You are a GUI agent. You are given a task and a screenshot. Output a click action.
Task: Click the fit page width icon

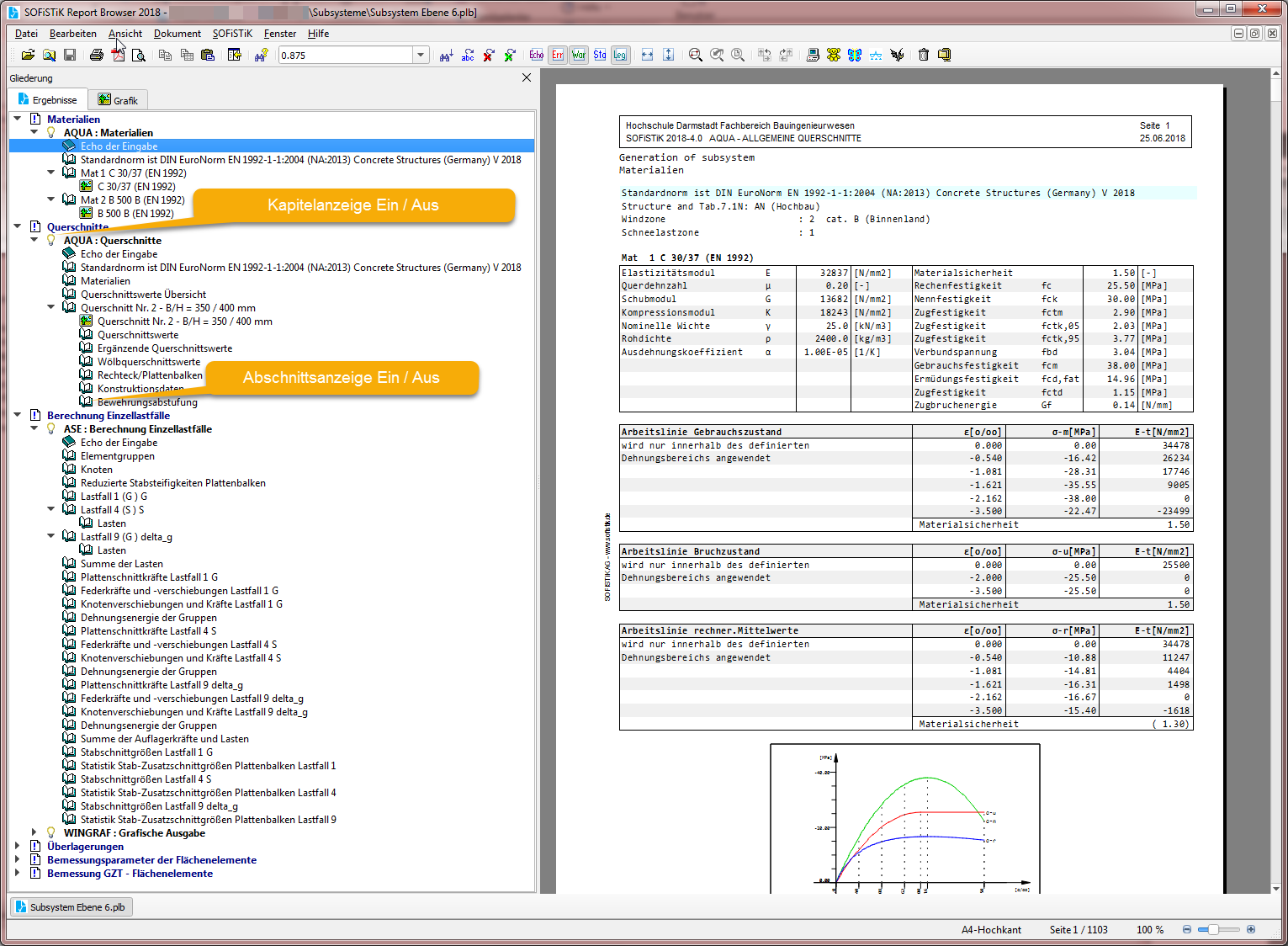(647, 55)
